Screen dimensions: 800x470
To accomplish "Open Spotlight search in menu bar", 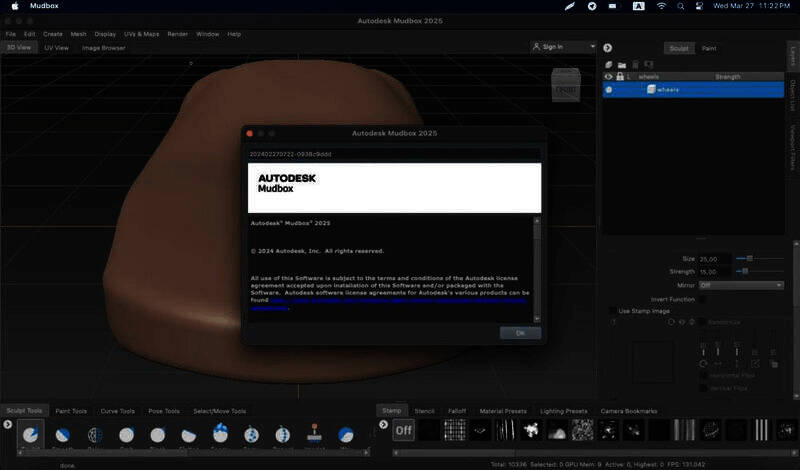I will point(681,6).
